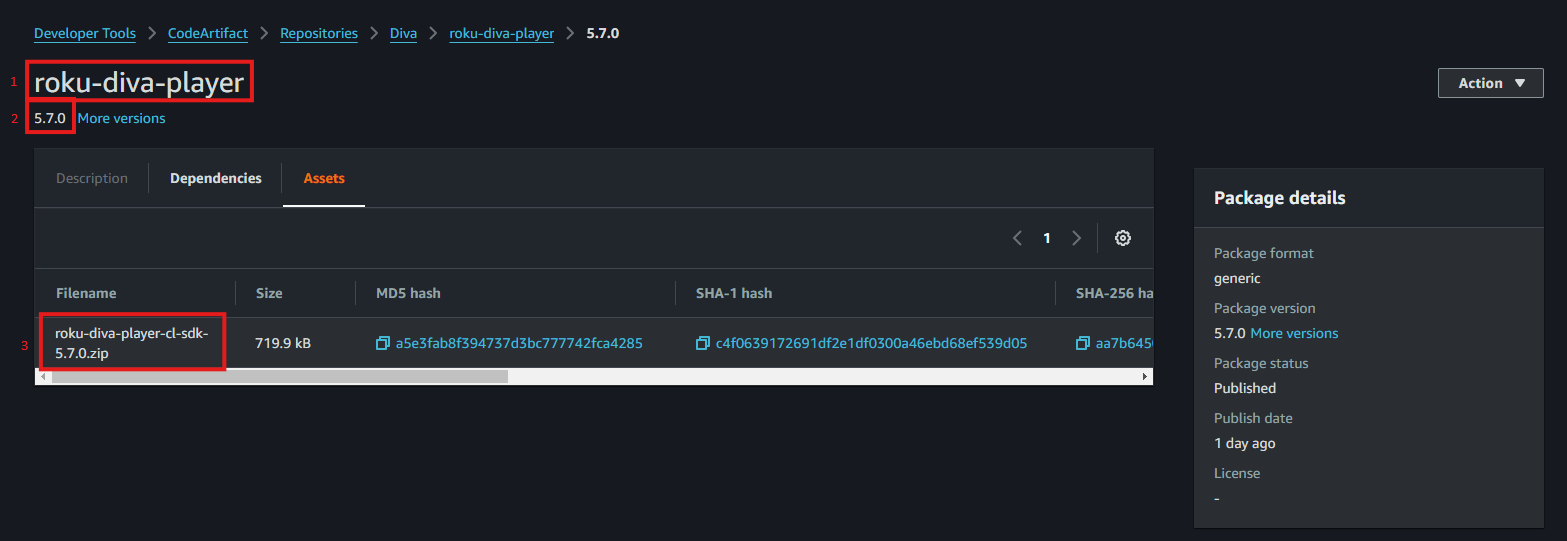Click the SHA-1 hash column header

[x=734, y=293]
